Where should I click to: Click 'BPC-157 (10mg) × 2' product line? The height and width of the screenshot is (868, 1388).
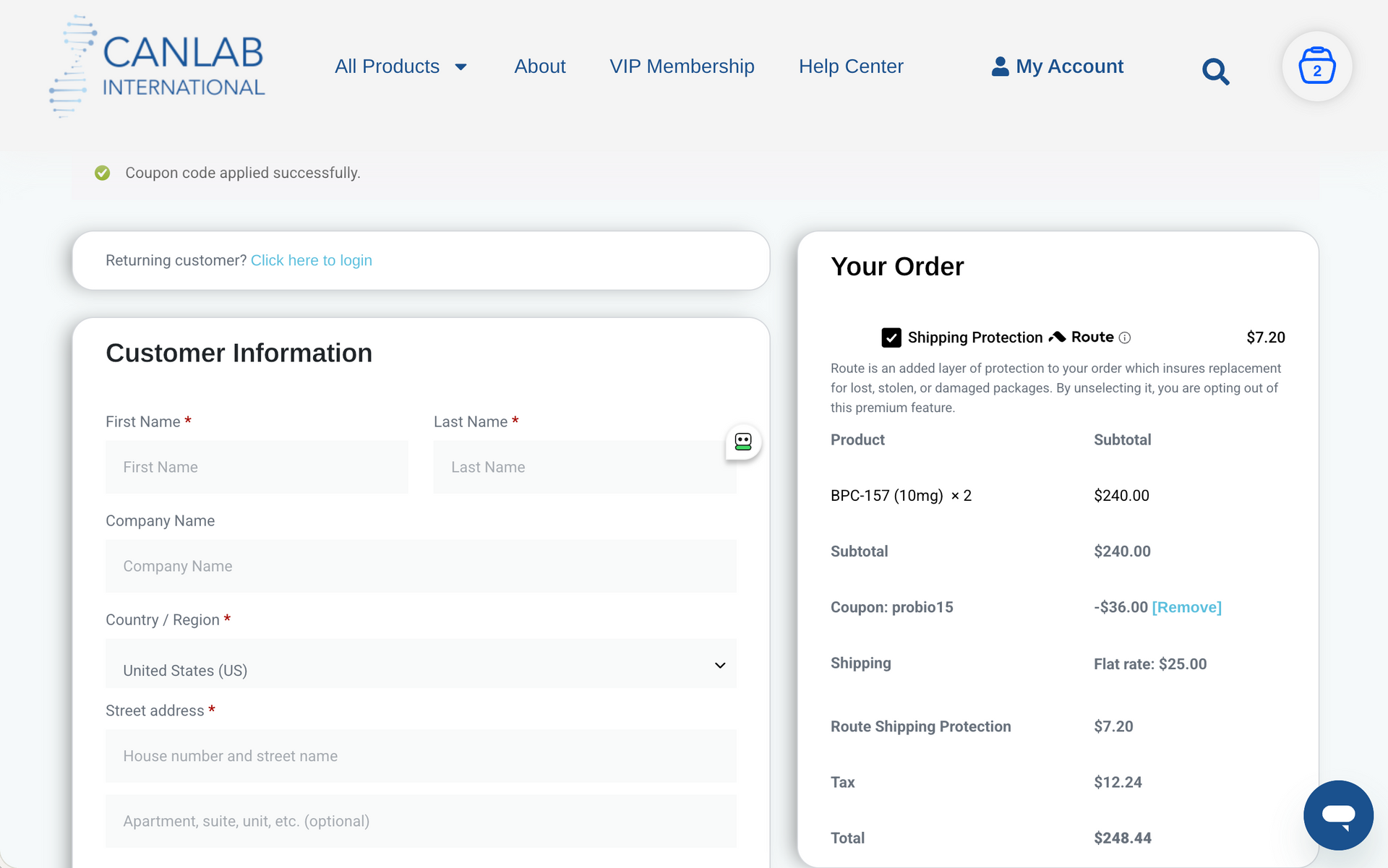pyautogui.click(x=901, y=496)
